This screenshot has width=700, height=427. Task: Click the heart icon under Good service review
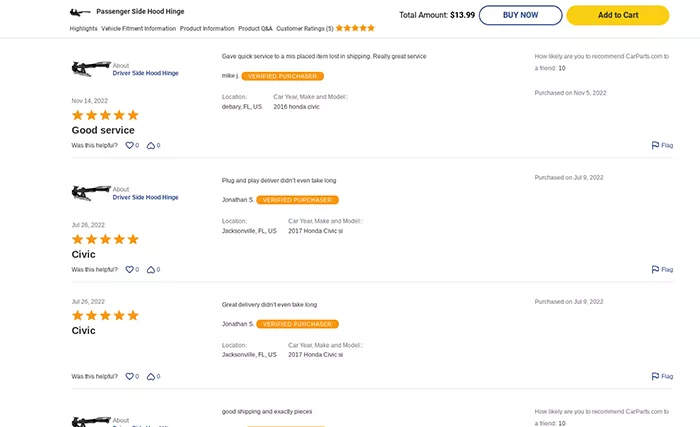coord(129,145)
